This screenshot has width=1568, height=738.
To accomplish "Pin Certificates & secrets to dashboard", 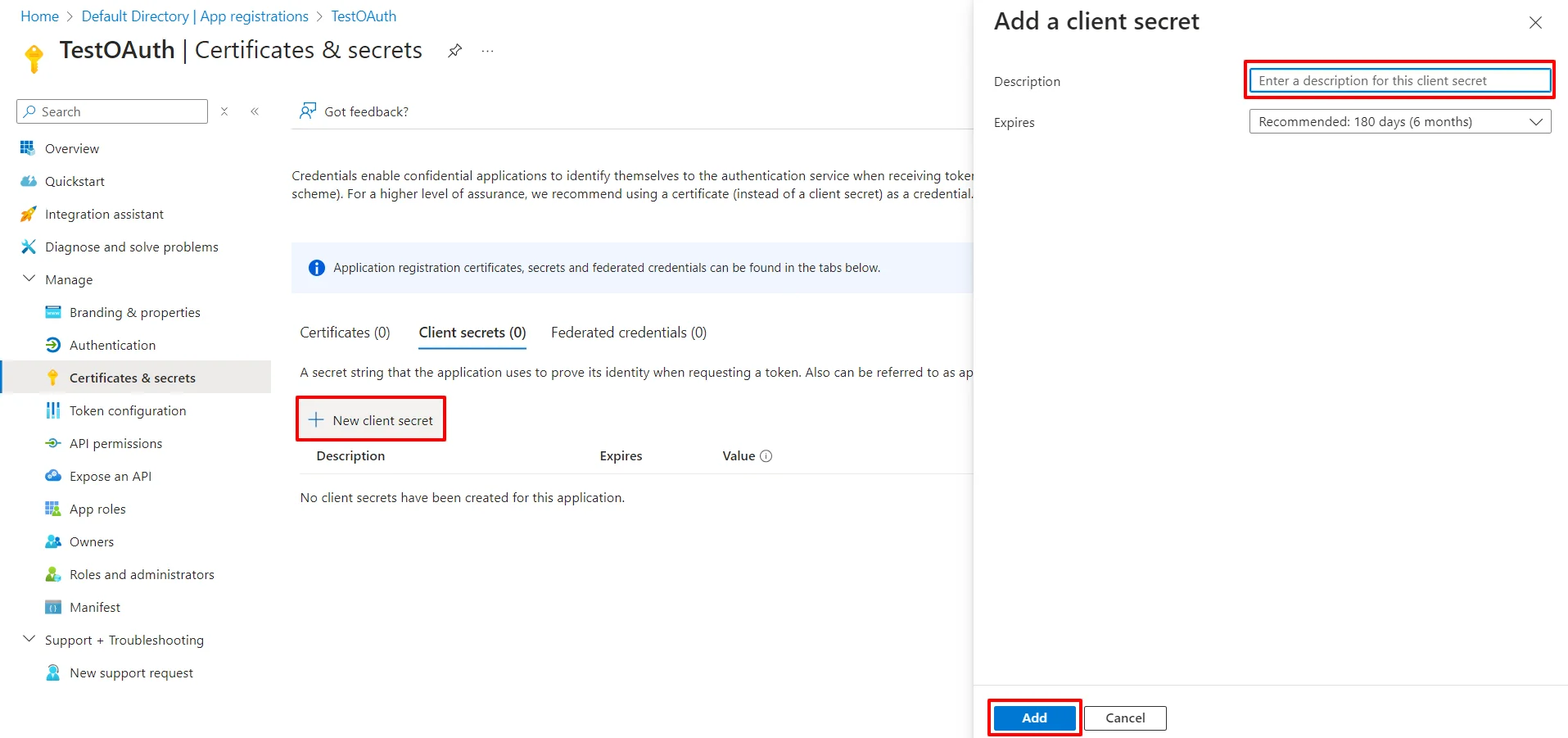I will coord(454,50).
